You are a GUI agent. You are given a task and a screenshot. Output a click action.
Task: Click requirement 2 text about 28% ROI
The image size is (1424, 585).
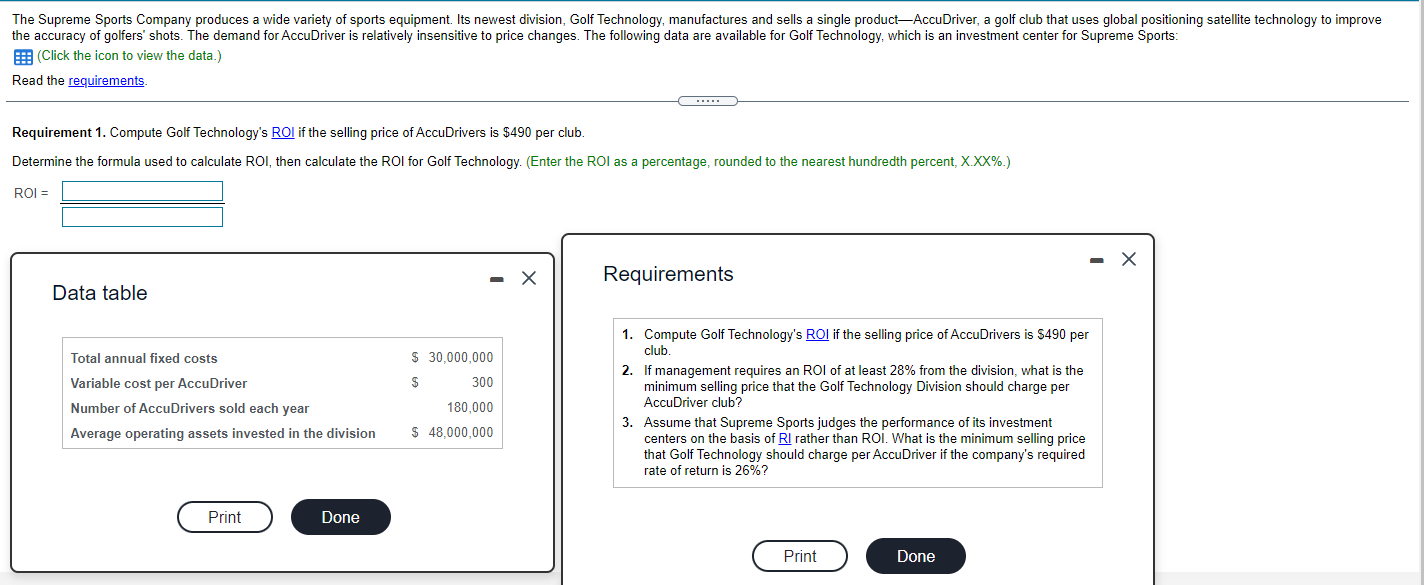(x=863, y=386)
